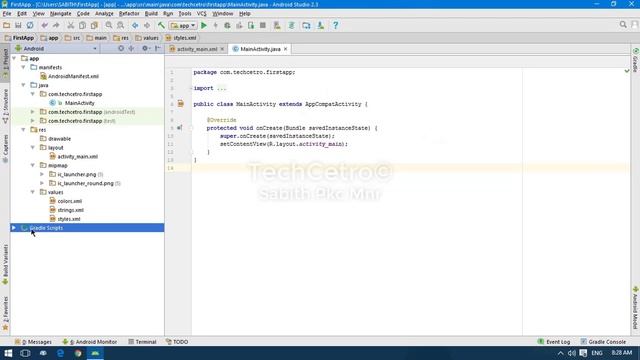Click the Replace magnifier icon
Screen dimensions: 640x360
[x=120, y=25]
